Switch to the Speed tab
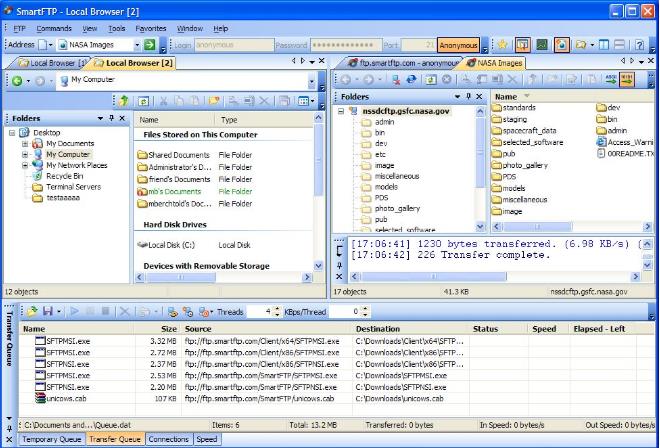 (207, 439)
